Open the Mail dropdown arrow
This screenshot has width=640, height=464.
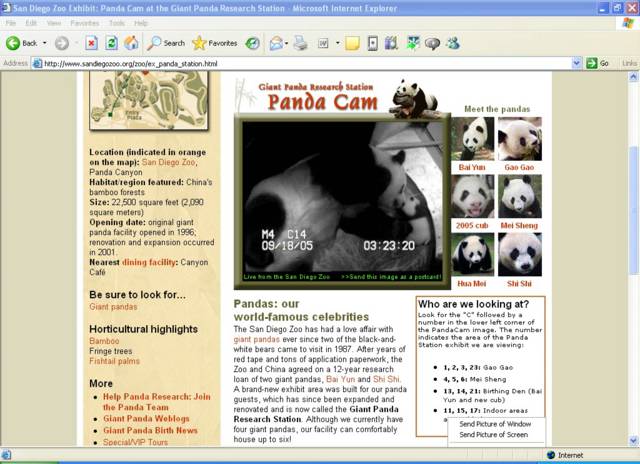tap(287, 43)
